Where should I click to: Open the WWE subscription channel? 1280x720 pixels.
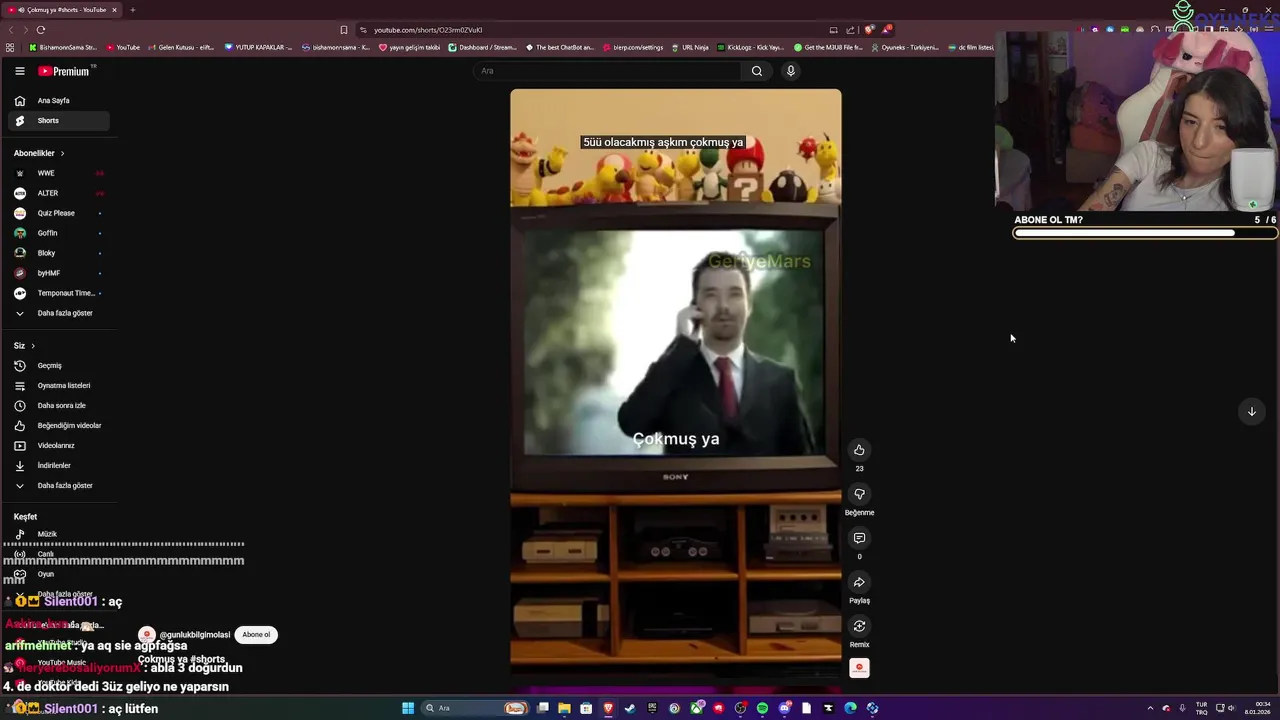tap(59, 173)
